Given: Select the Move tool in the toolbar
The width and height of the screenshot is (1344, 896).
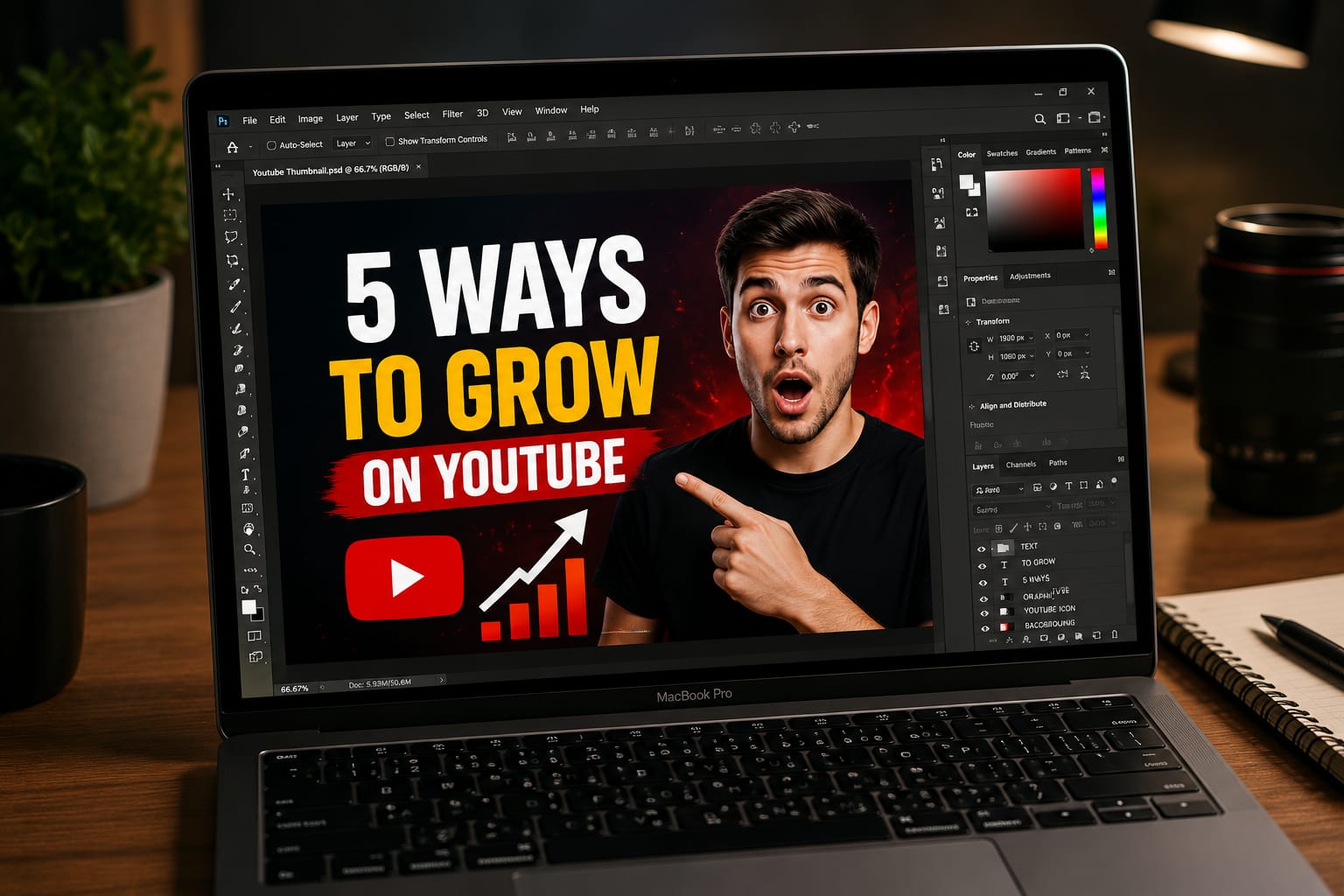Looking at the screenshot, I should [x=228, y=193].
